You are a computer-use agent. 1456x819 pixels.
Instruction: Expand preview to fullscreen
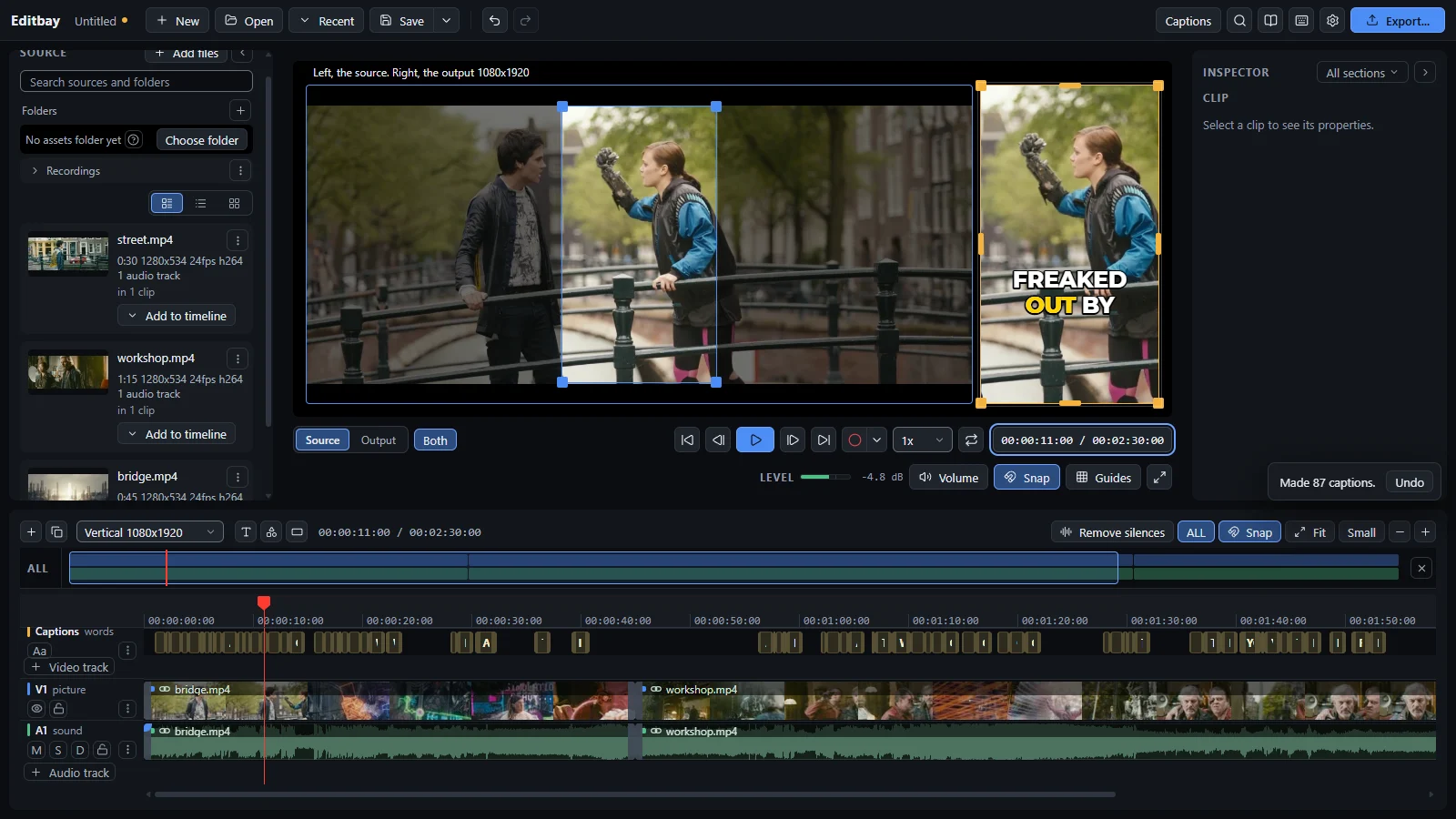(x=1158, y=477)
